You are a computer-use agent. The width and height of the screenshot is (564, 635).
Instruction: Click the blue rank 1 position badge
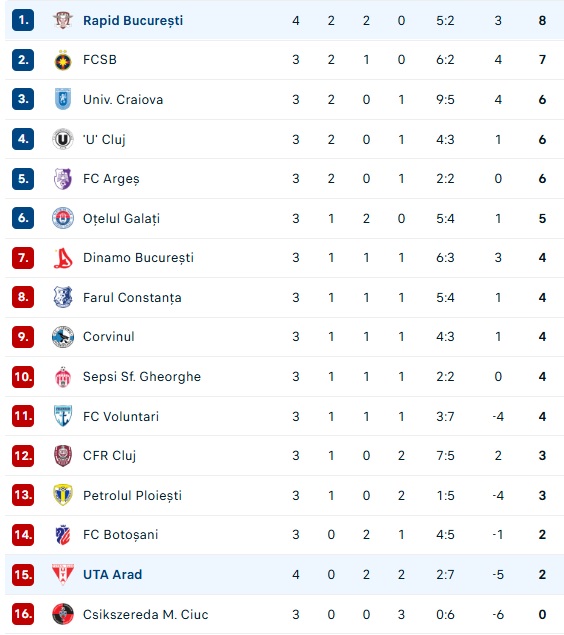tap(23, 20)
